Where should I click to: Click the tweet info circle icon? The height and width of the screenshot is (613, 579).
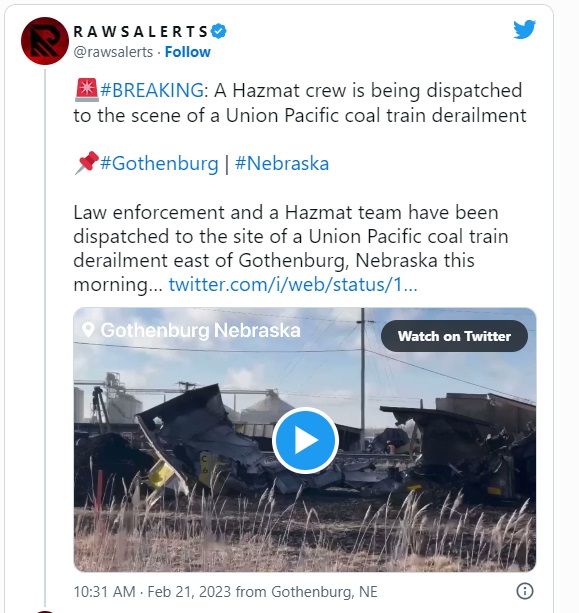(x=525, y=591)
